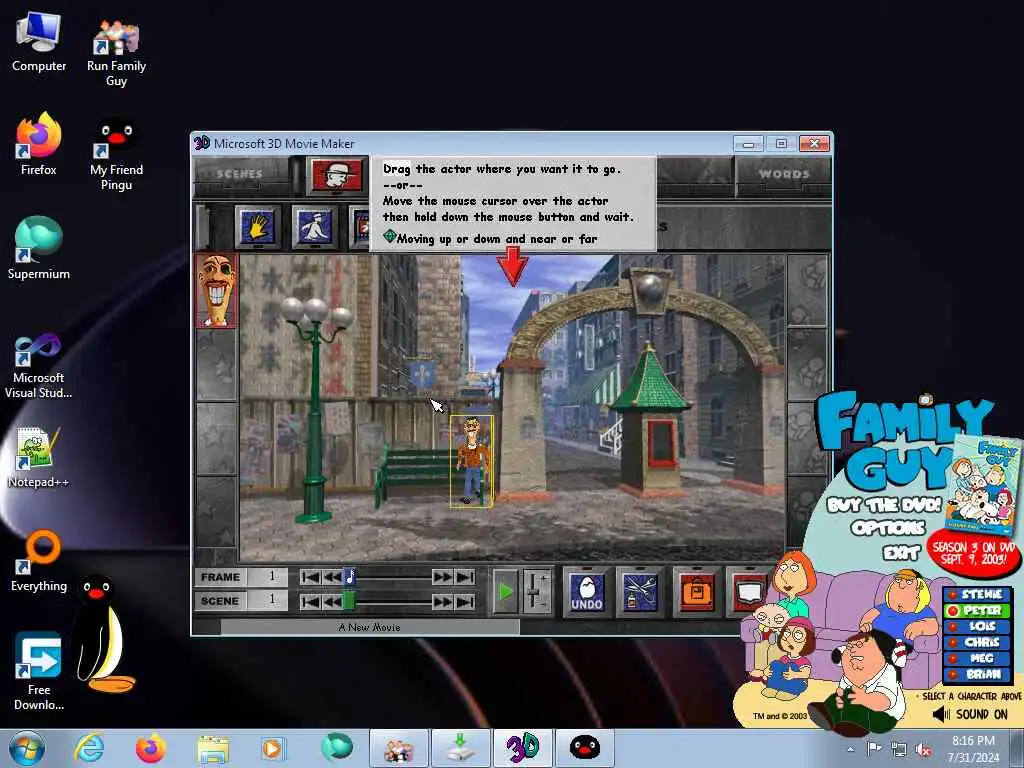Open Computer desktop icon
The height and width of the screenshot is (768, 1024).
[x=39, y=42]
